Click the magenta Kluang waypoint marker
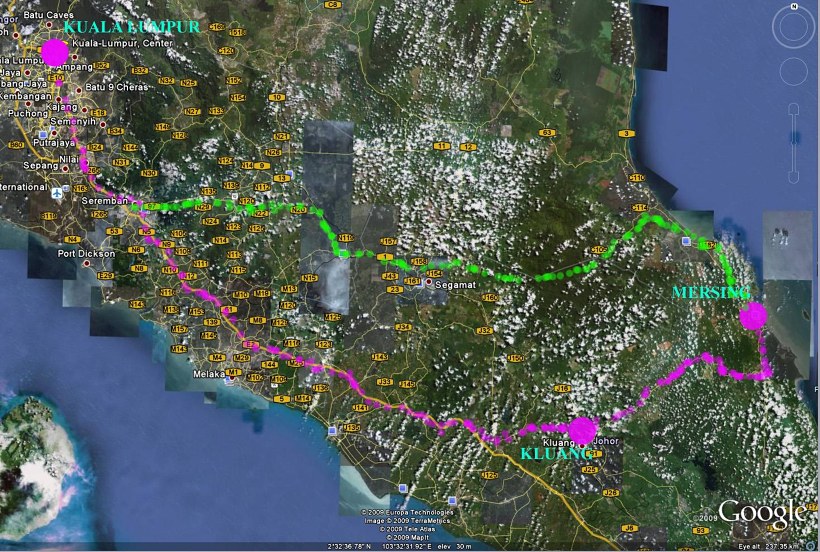 [583, 430]
